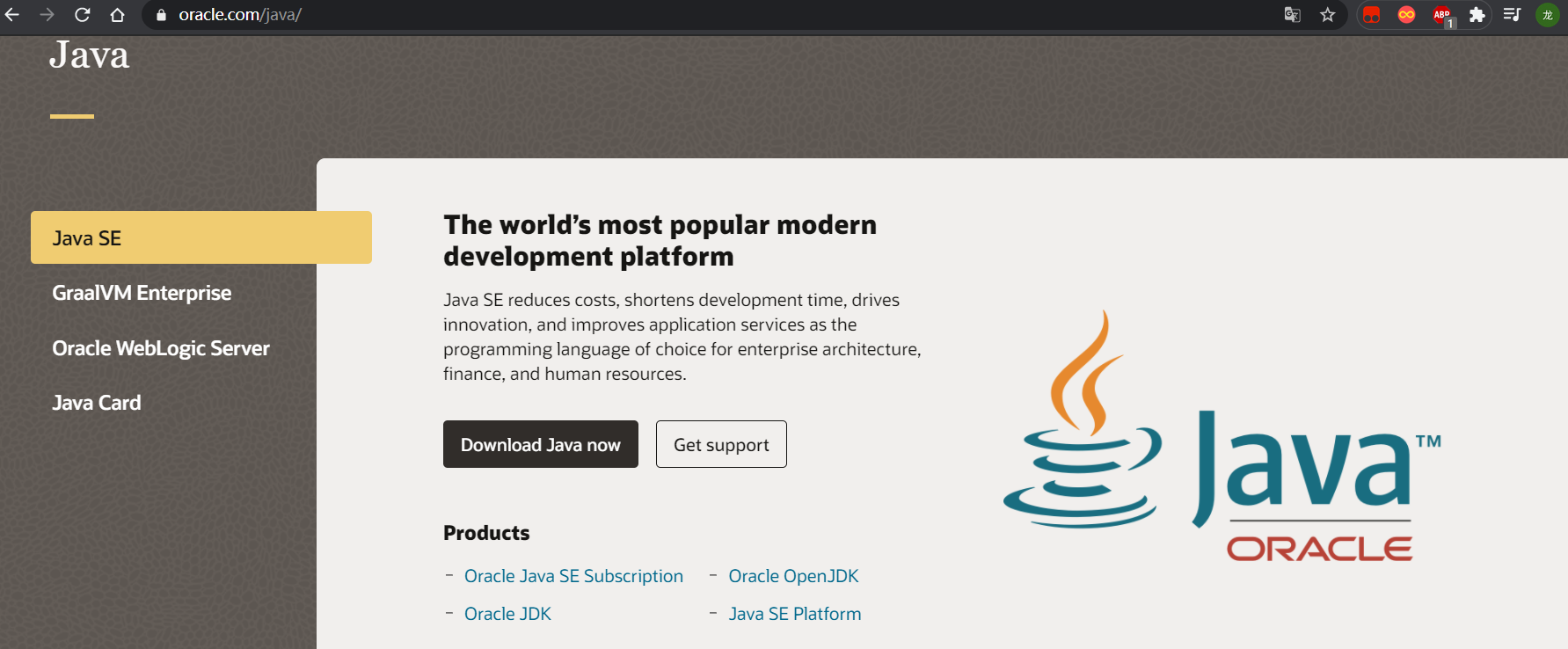Go to the browser home page icon
Screen dimensions: 1568x649
click(x=117, y=15)
